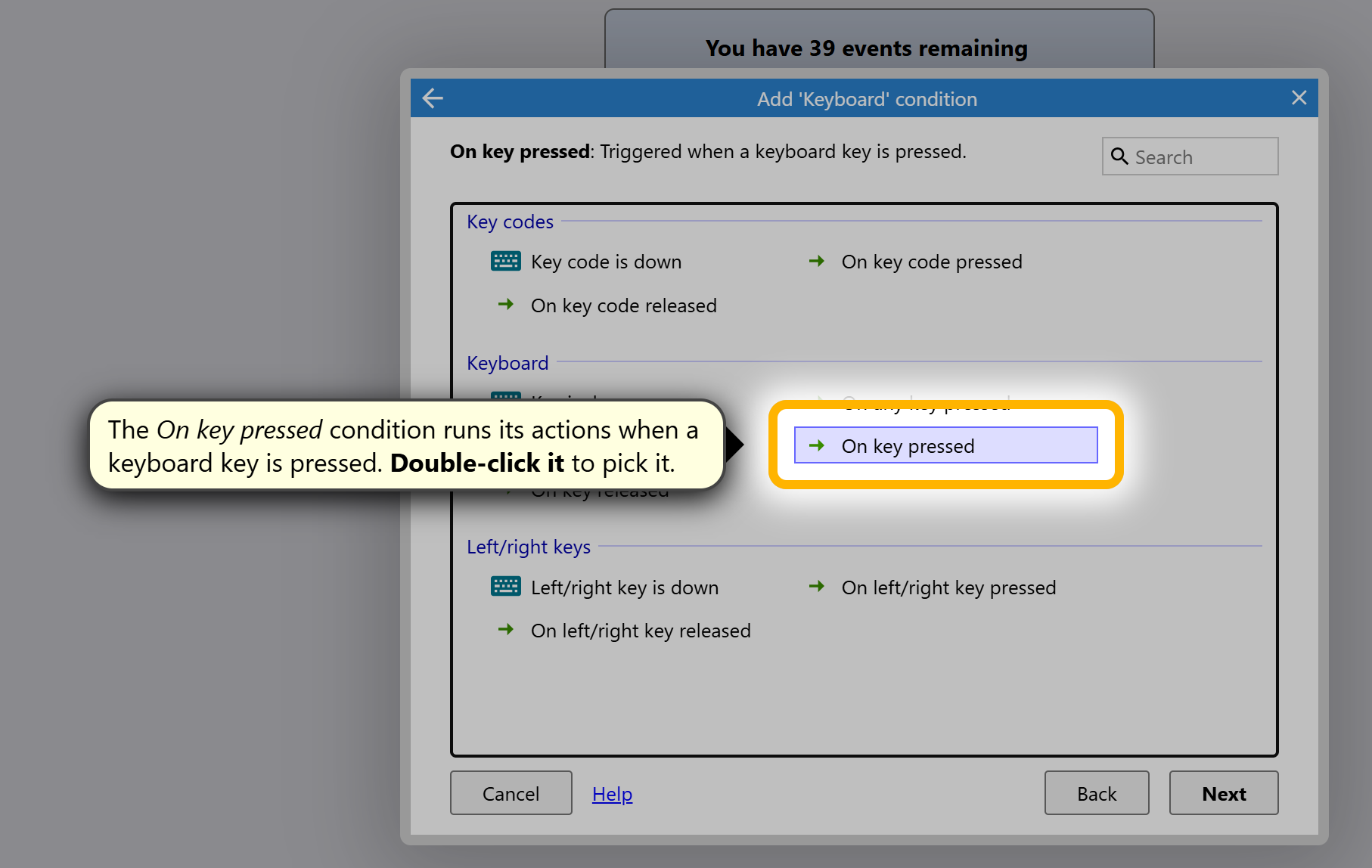1372x868 pixels.
Task: Click green arrow beside On left/right key released
Action: (506, 630)
